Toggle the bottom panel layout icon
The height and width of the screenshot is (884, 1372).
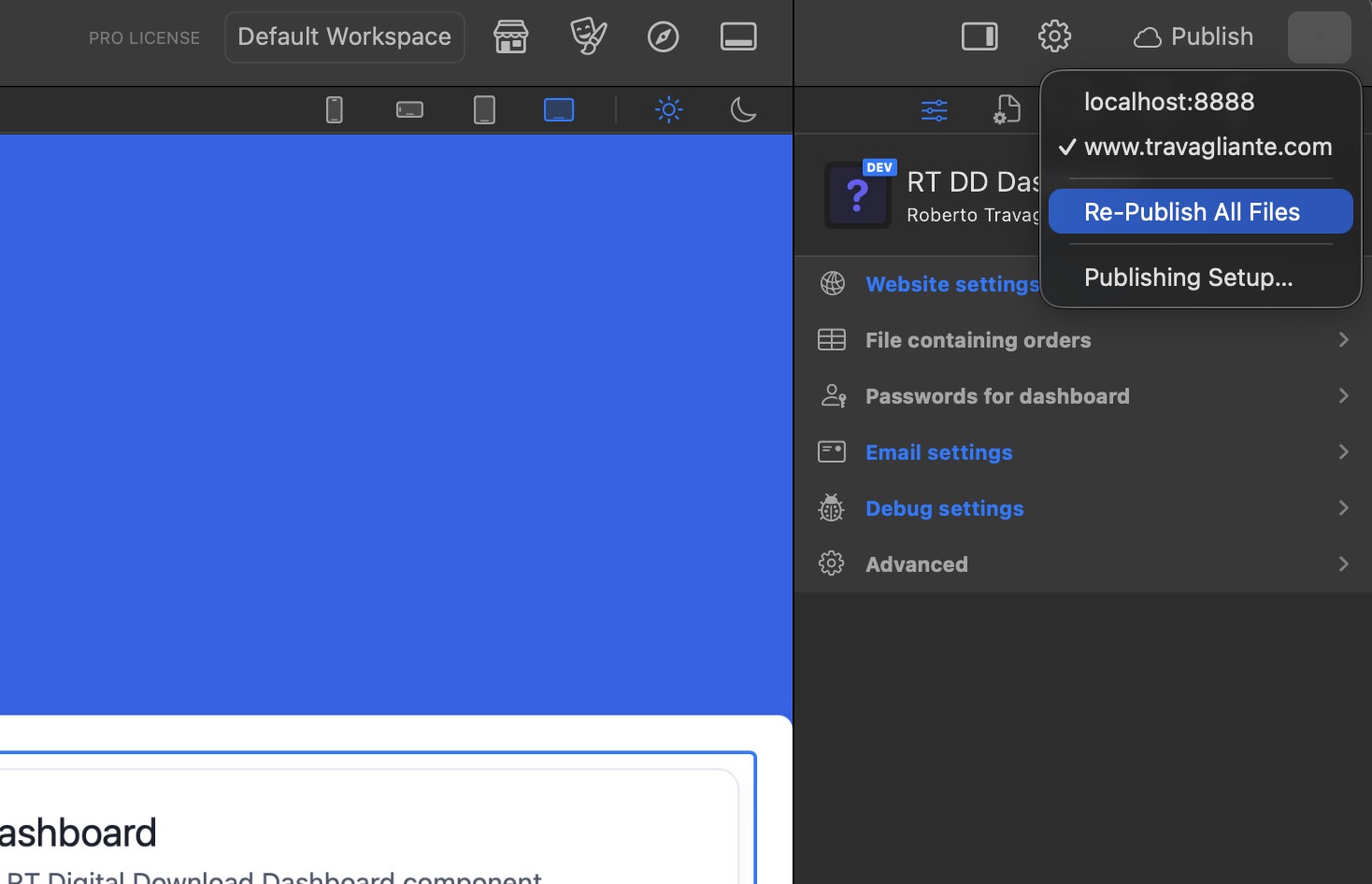coord(738,37)
